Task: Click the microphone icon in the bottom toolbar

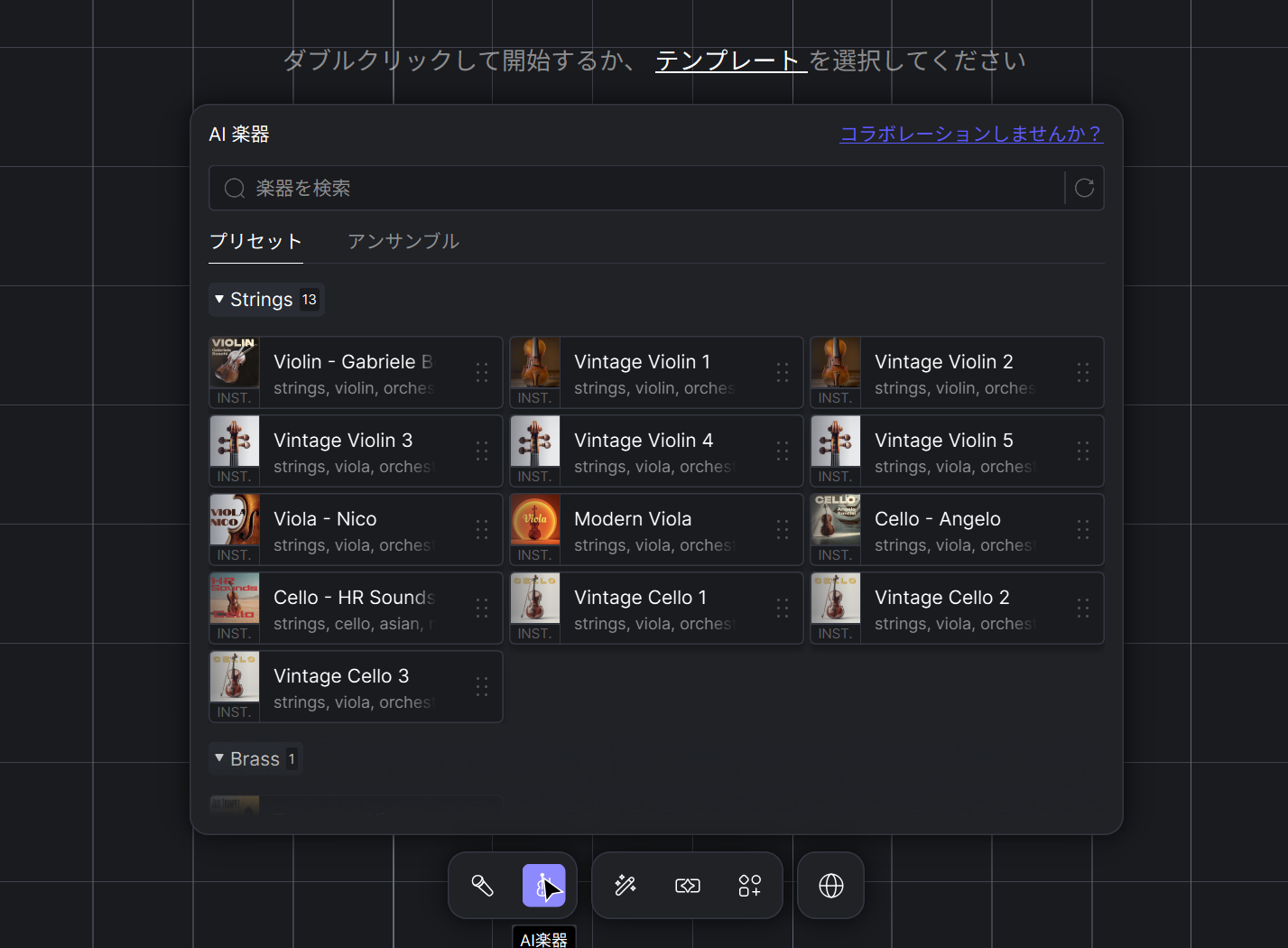Action: point(482,886)
